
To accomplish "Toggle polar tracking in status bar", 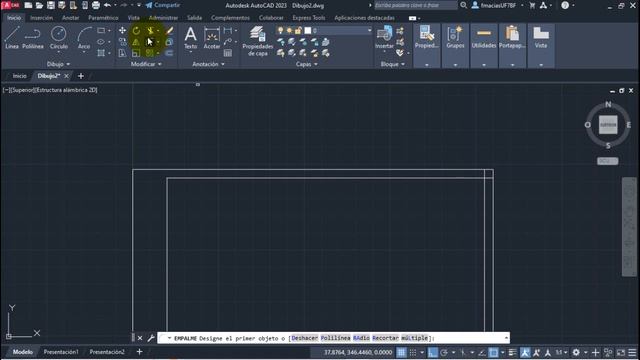I will pyautogui.click(x=444, y=352).
